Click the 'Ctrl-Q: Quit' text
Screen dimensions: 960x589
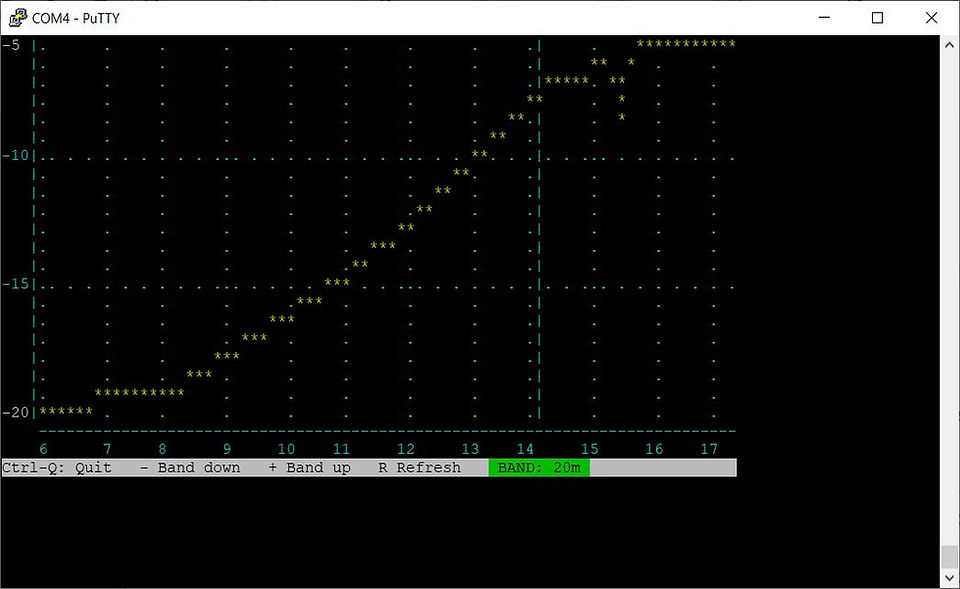pos(56,468)
